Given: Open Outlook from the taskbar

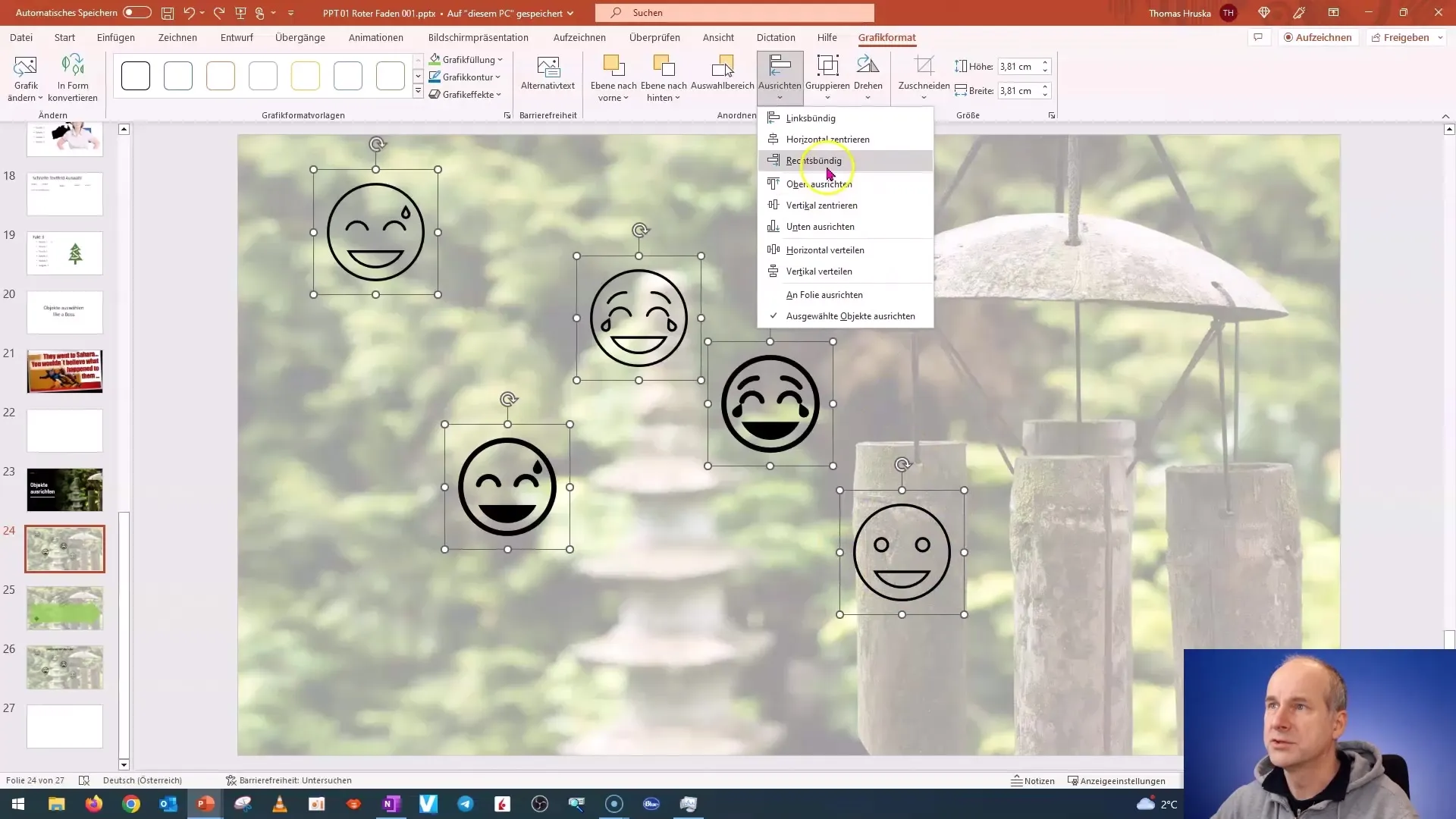Looking at the screenshot, I should click(x=168, y=804).
